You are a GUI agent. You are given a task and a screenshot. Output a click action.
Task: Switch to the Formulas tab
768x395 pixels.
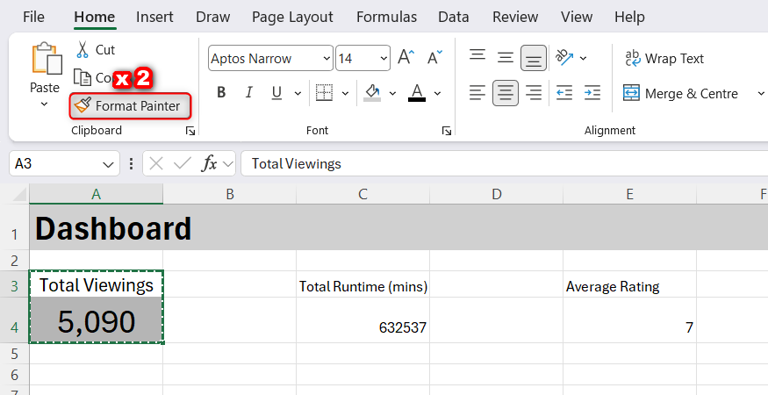[386, 17]
